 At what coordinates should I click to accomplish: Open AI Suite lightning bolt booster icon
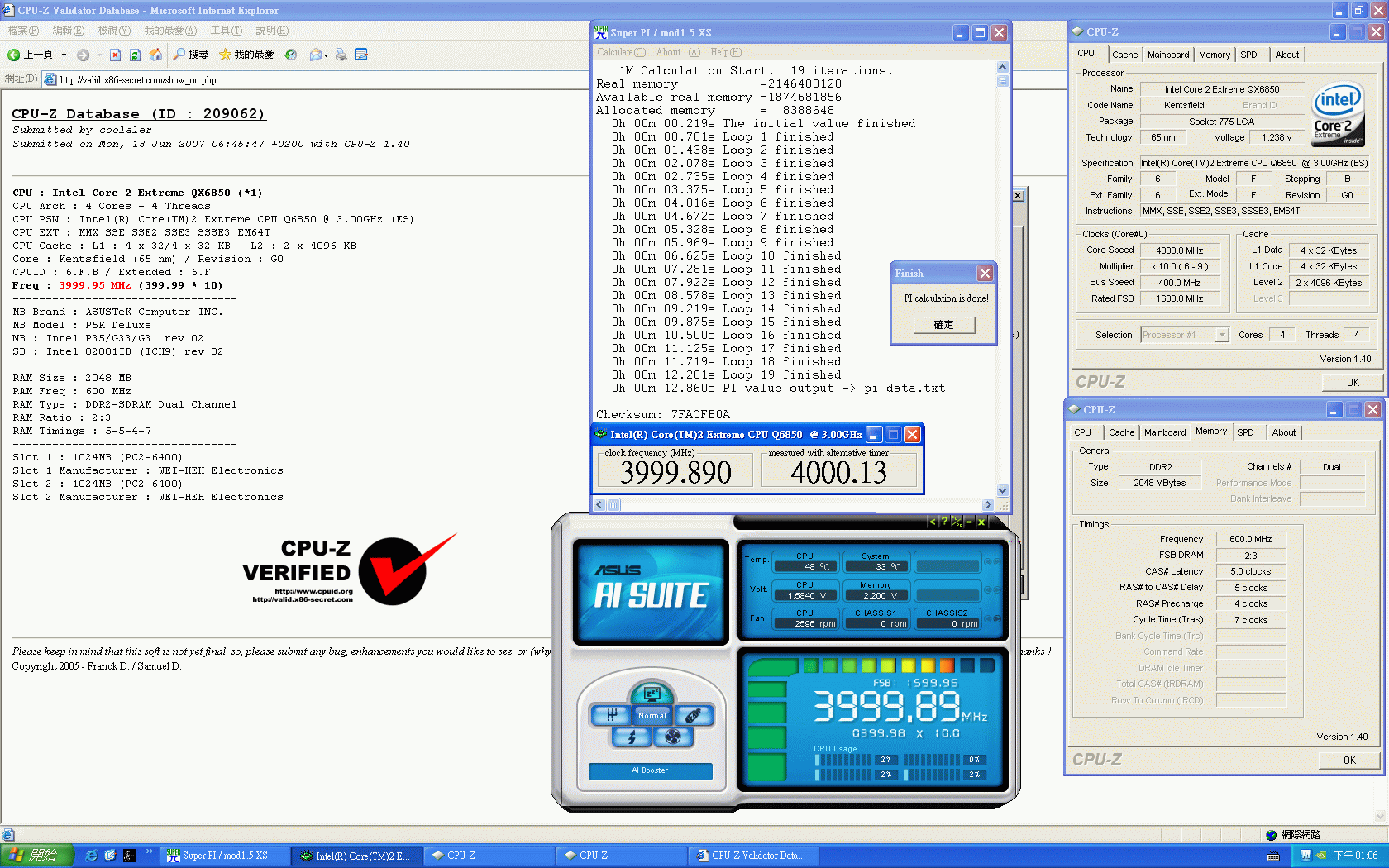click(632, 736)
